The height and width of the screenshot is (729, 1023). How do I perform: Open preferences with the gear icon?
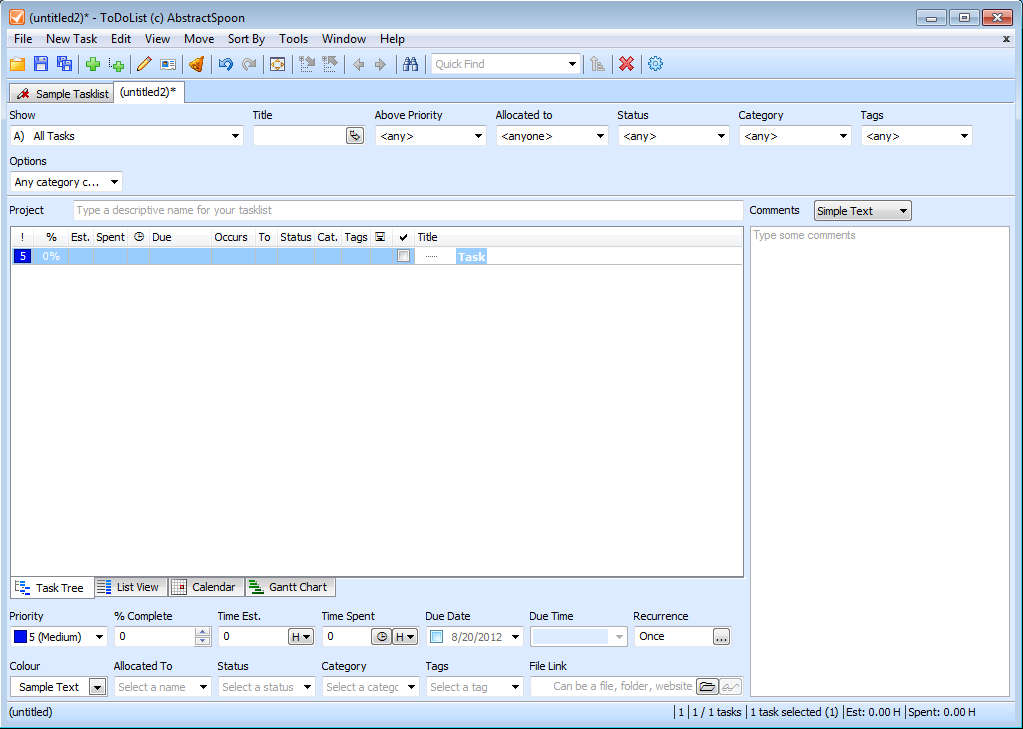click(655, 64)
